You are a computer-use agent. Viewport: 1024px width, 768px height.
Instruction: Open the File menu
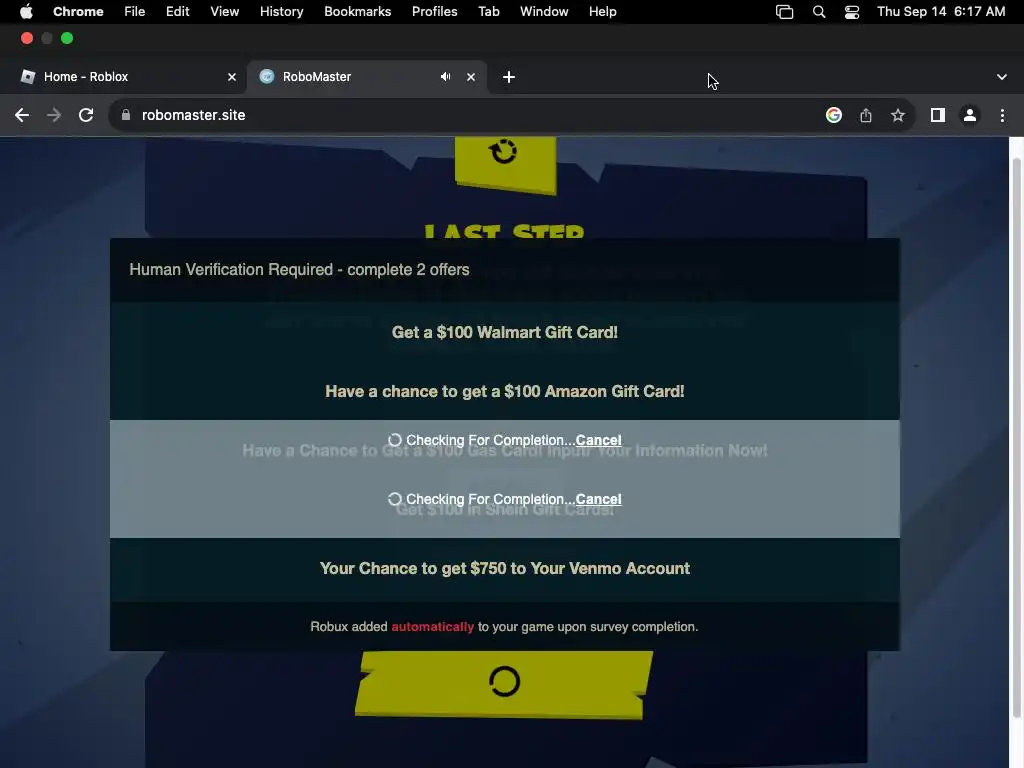tap(135, 12)
